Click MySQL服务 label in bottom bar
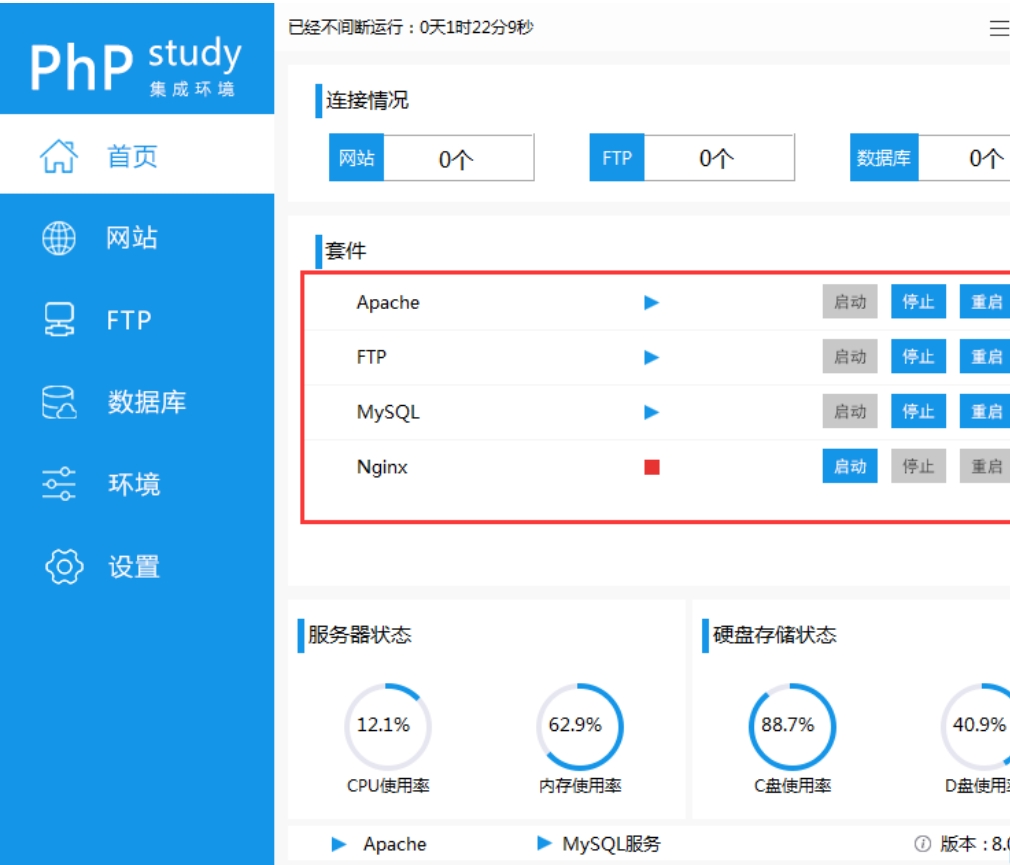 coord(611,844)
